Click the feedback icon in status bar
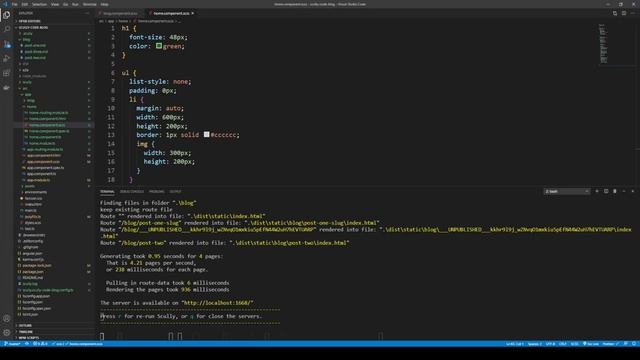The height and width of the screenshot is (360, 640). [x=626, y=344]
